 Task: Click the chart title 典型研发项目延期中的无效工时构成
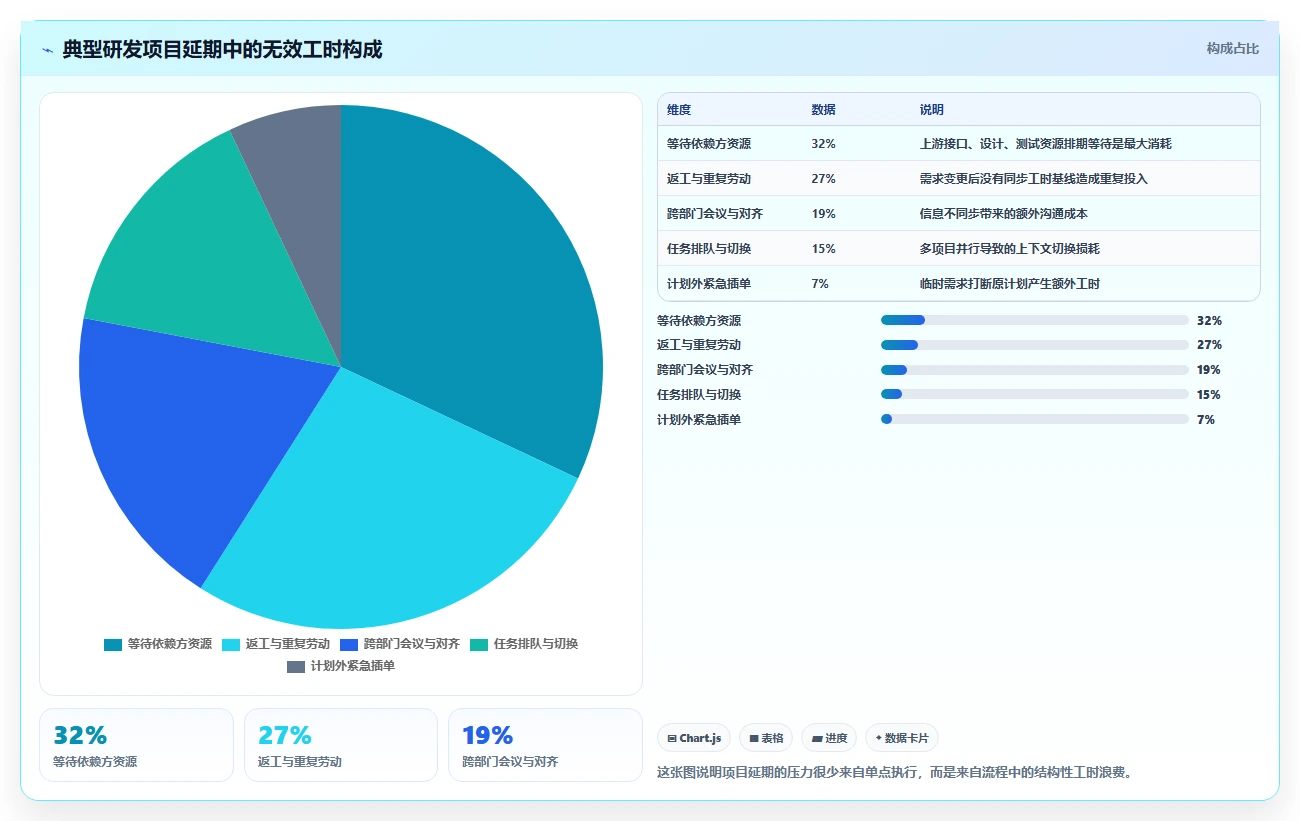pos(222,50)
